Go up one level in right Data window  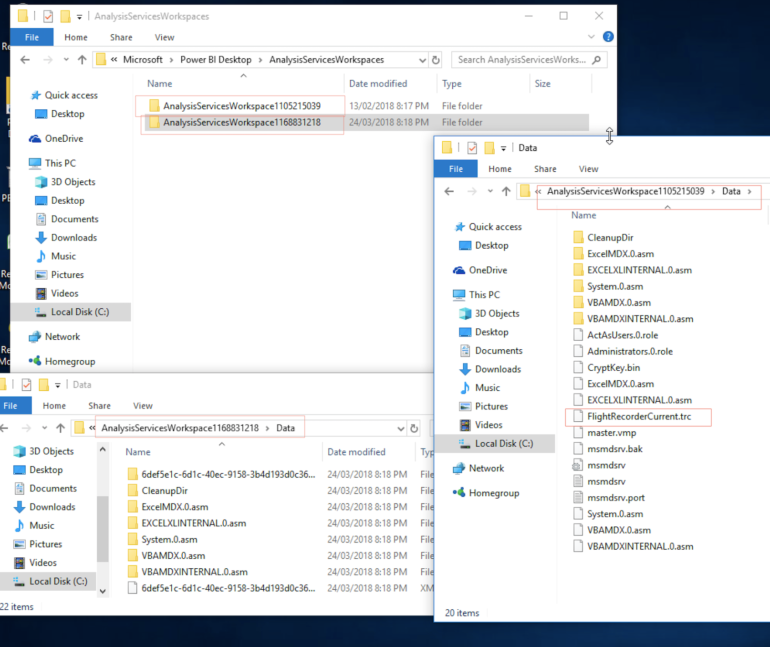coord(506,191)
